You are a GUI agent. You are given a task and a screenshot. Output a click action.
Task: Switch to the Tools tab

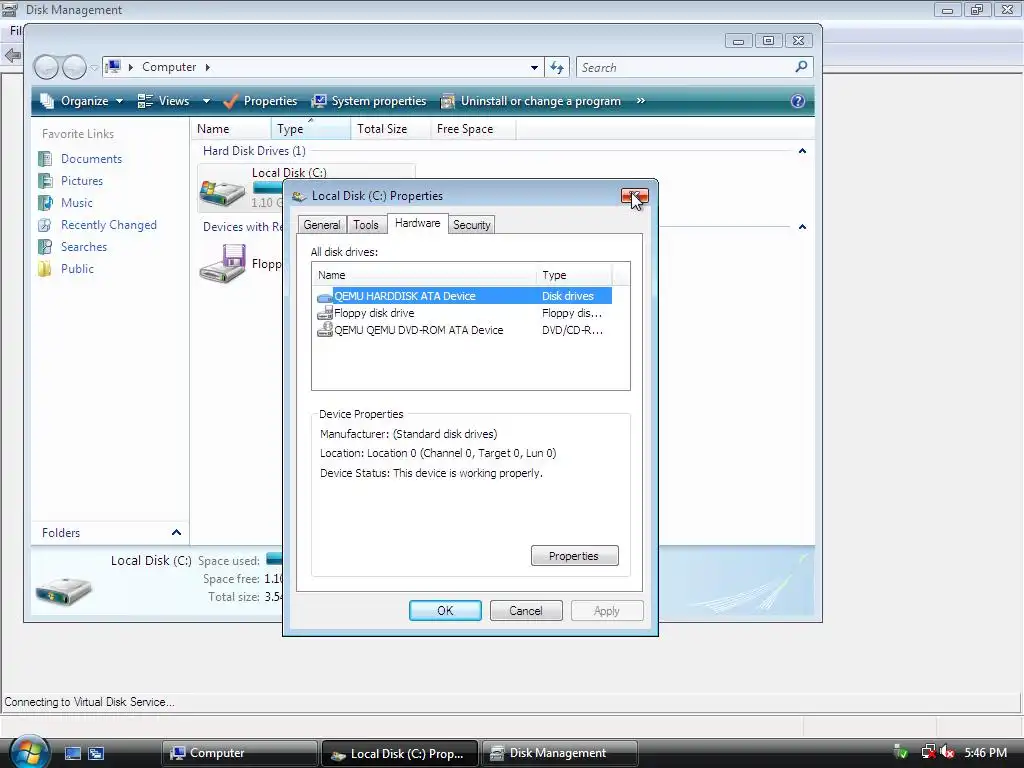366,225
